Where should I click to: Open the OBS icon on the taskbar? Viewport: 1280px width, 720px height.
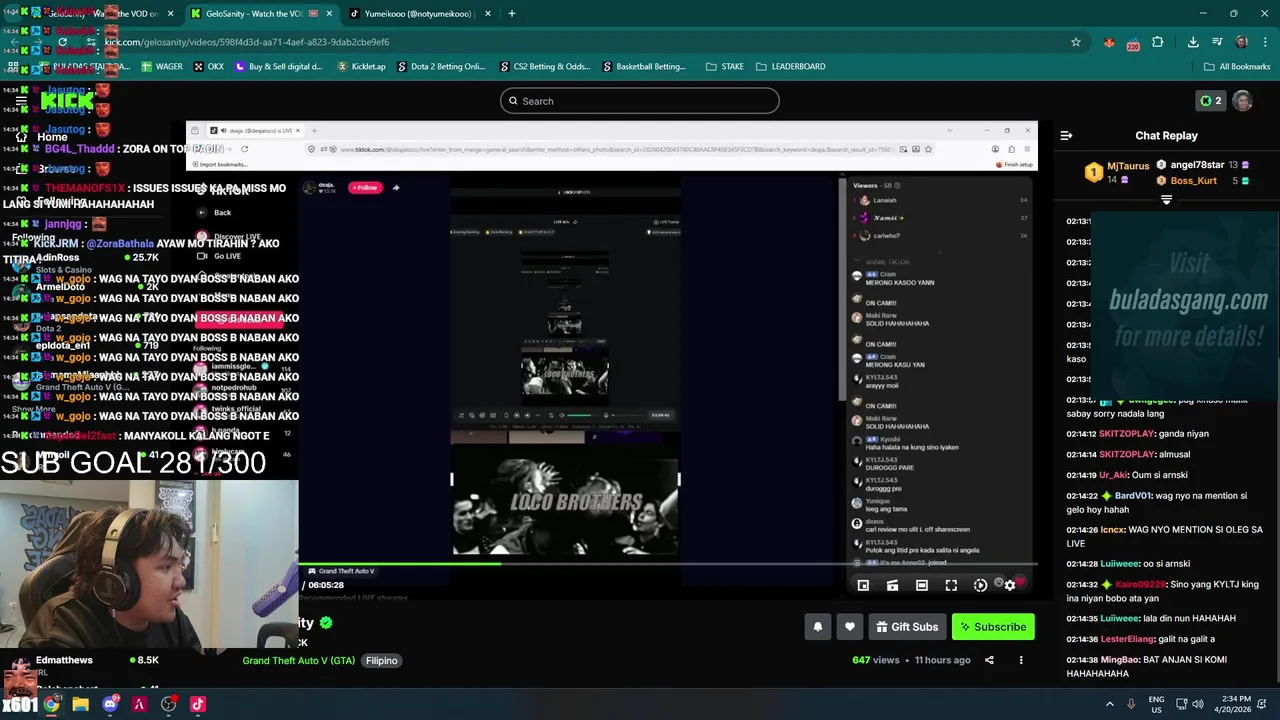click(x=168, y=704)
